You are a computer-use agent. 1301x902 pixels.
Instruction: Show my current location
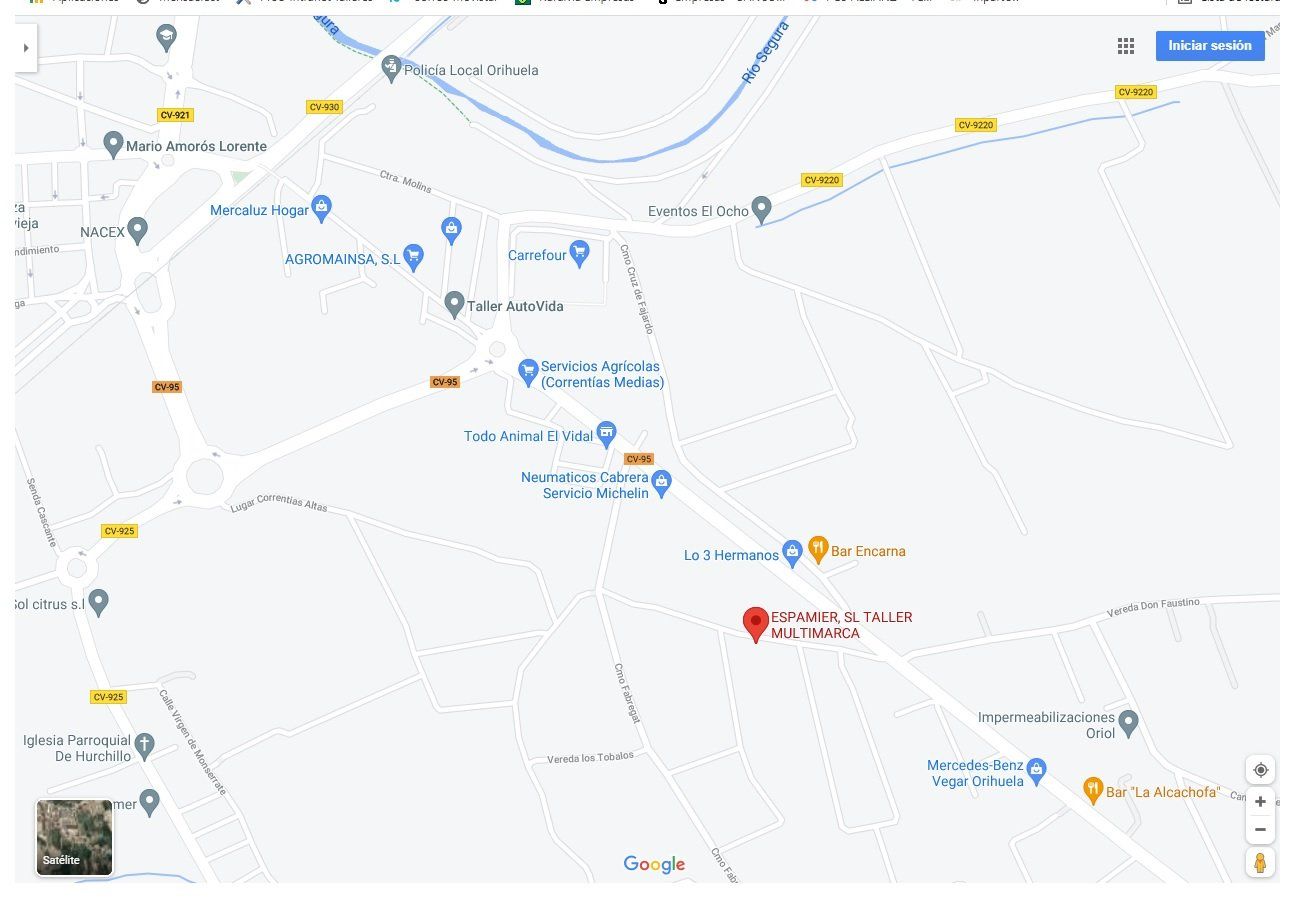[1260, 769]
